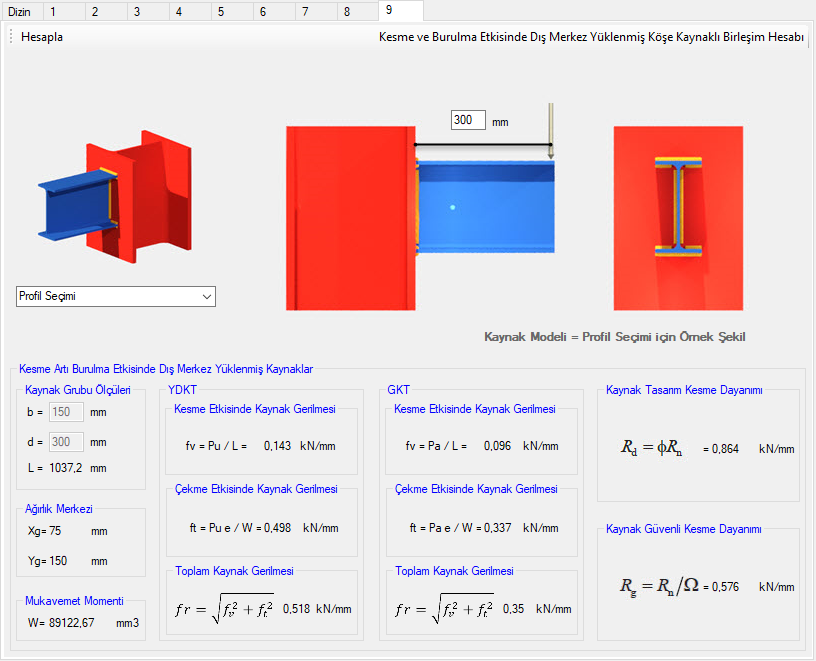Click the Rd design strength value 0,864

[725, 449]
